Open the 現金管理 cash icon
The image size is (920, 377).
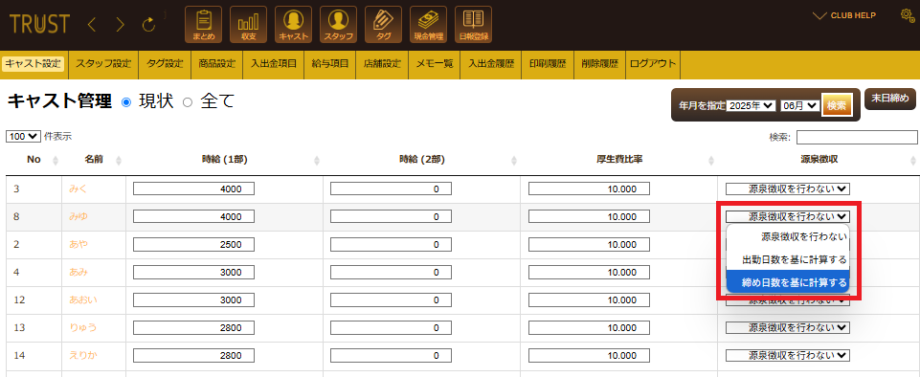428,25
